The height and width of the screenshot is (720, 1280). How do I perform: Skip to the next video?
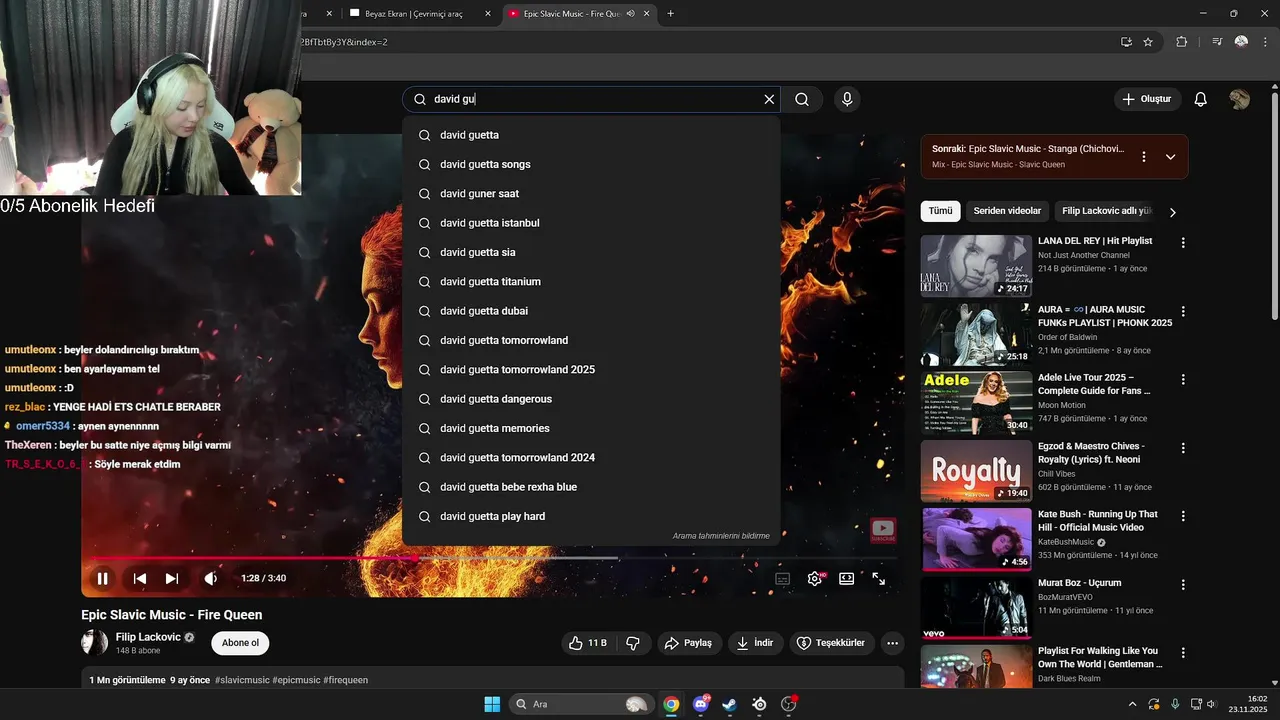pyautogui.click(x=171, y=578)
